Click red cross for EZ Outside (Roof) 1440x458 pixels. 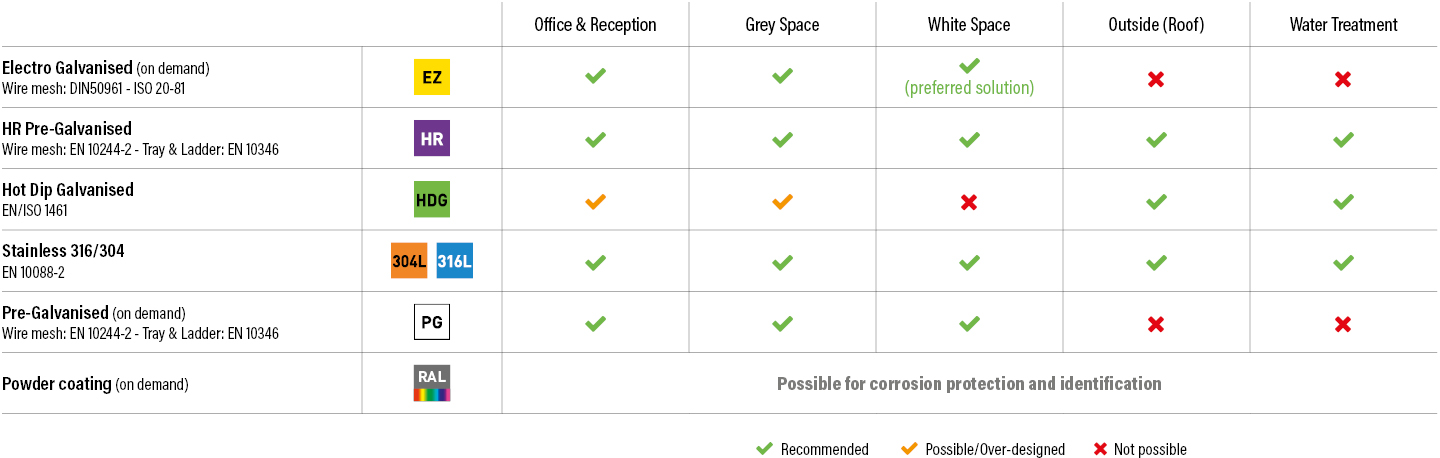coord(1156,79)
